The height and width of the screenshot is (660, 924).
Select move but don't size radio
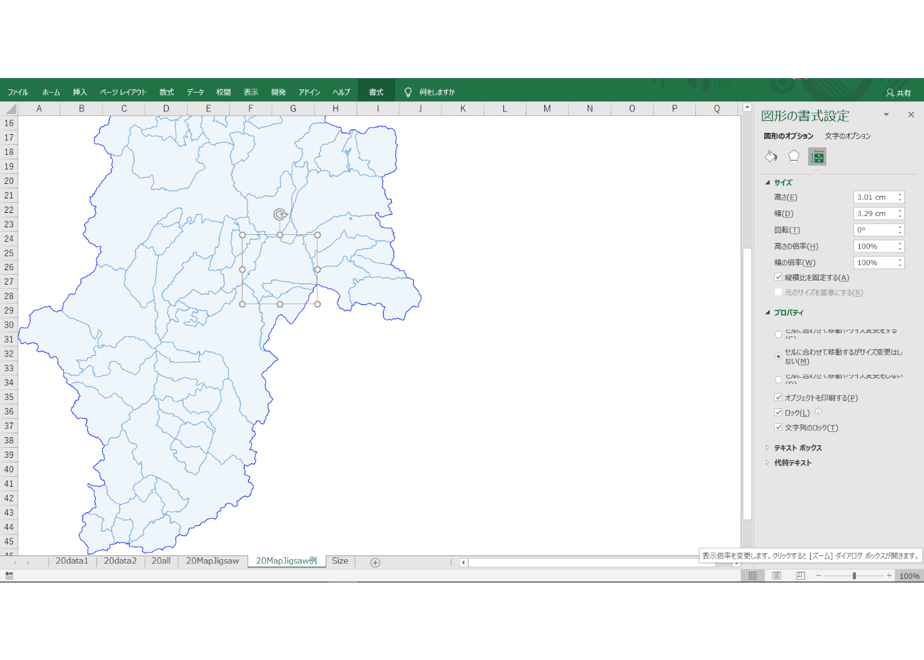tap(778, 357)
